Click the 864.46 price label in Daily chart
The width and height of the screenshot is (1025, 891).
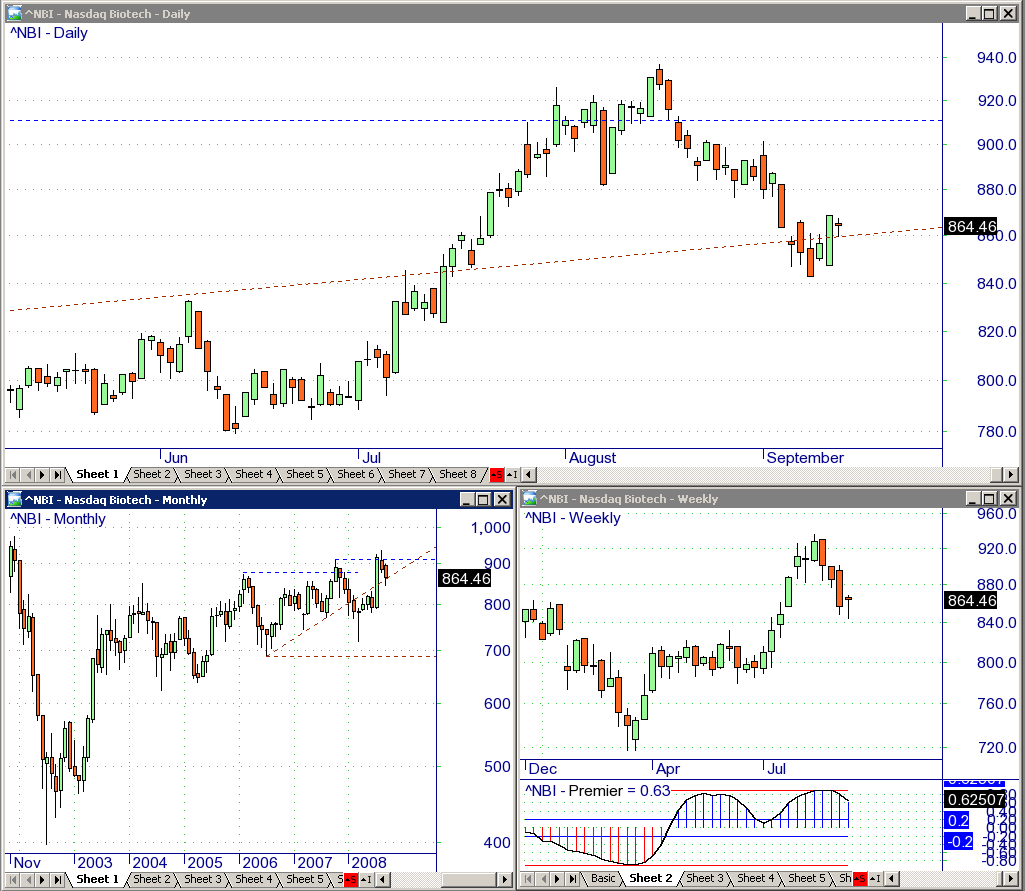pos(972,227)
